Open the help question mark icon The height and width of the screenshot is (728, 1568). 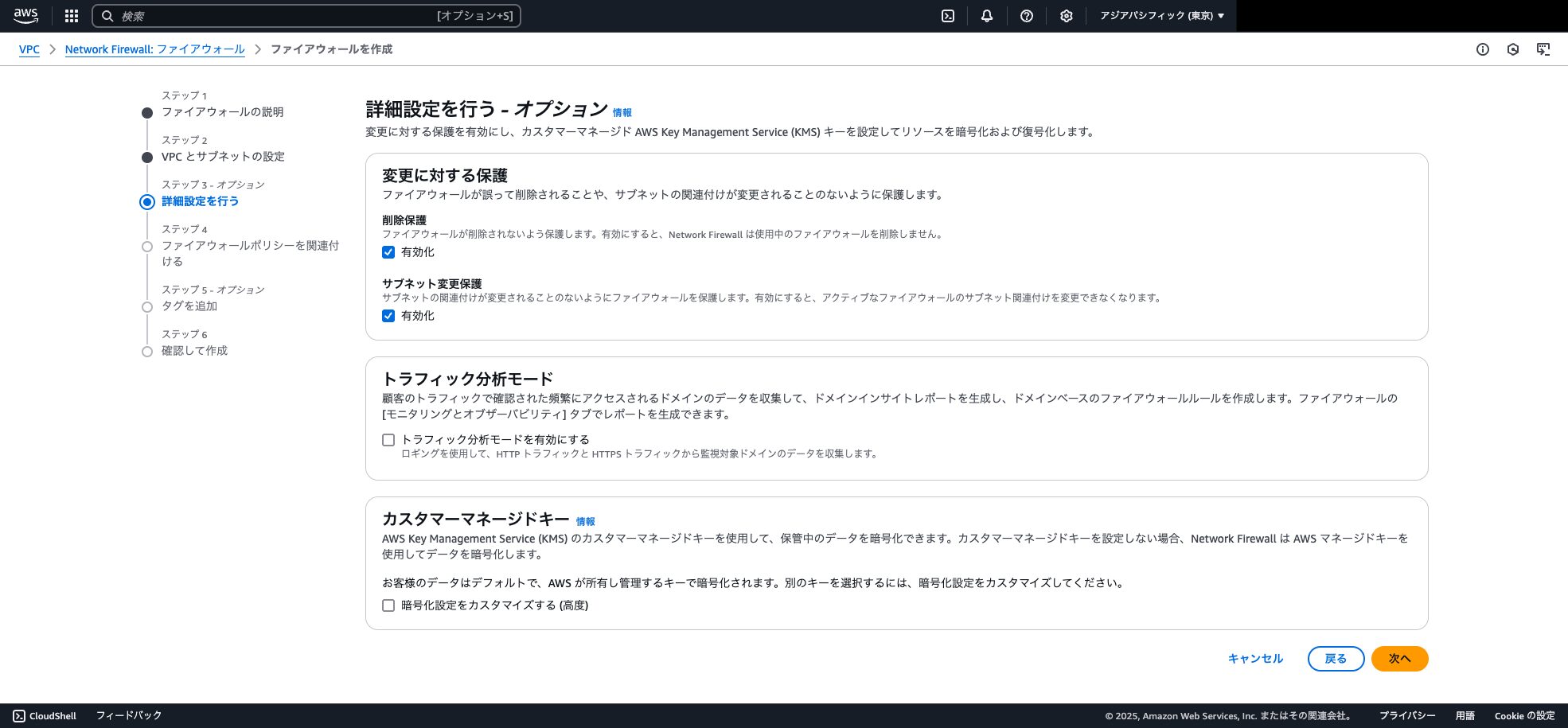click(x=1027, y=16)
